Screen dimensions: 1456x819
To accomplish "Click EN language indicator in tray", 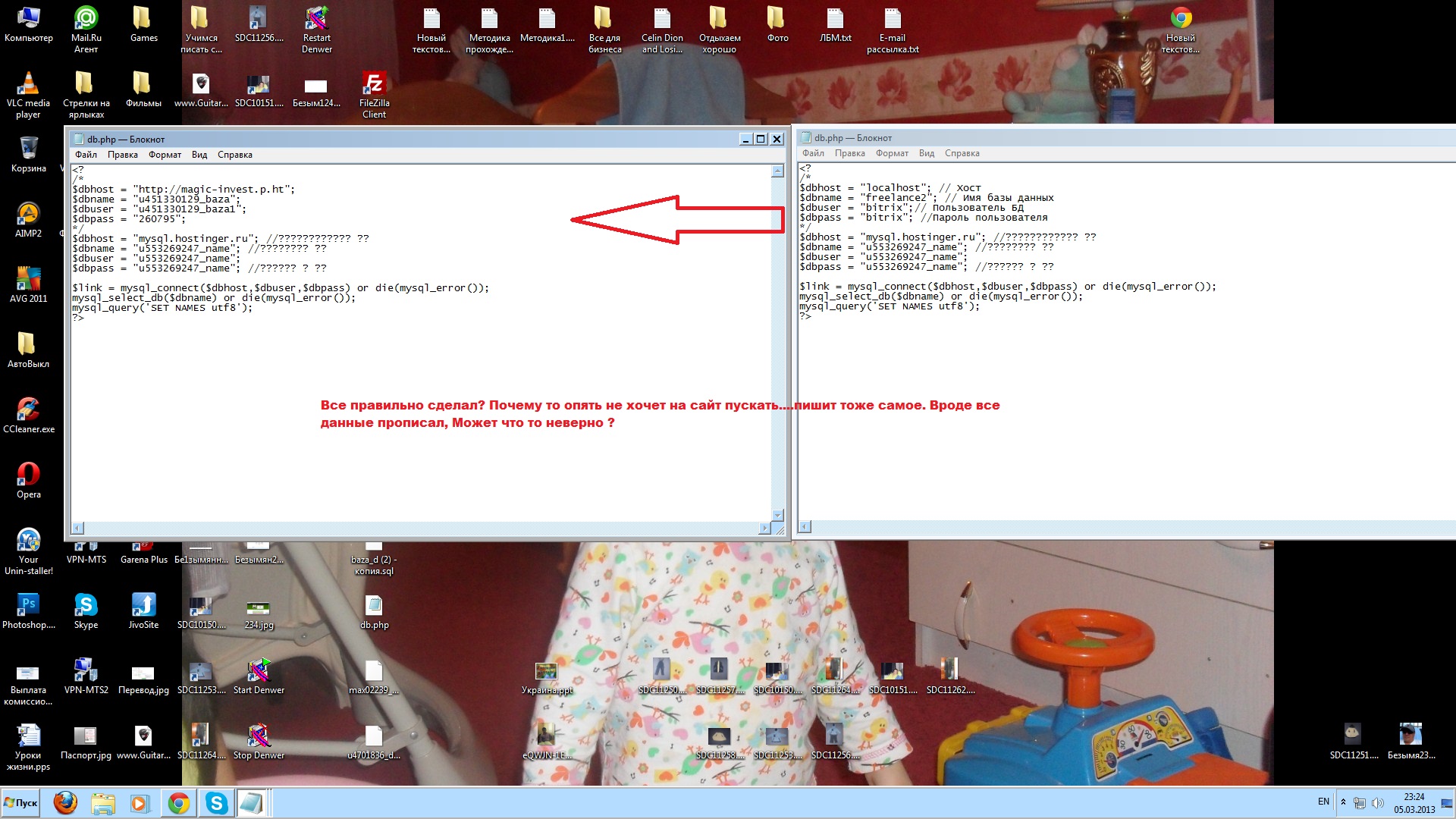I will 1323,802.
